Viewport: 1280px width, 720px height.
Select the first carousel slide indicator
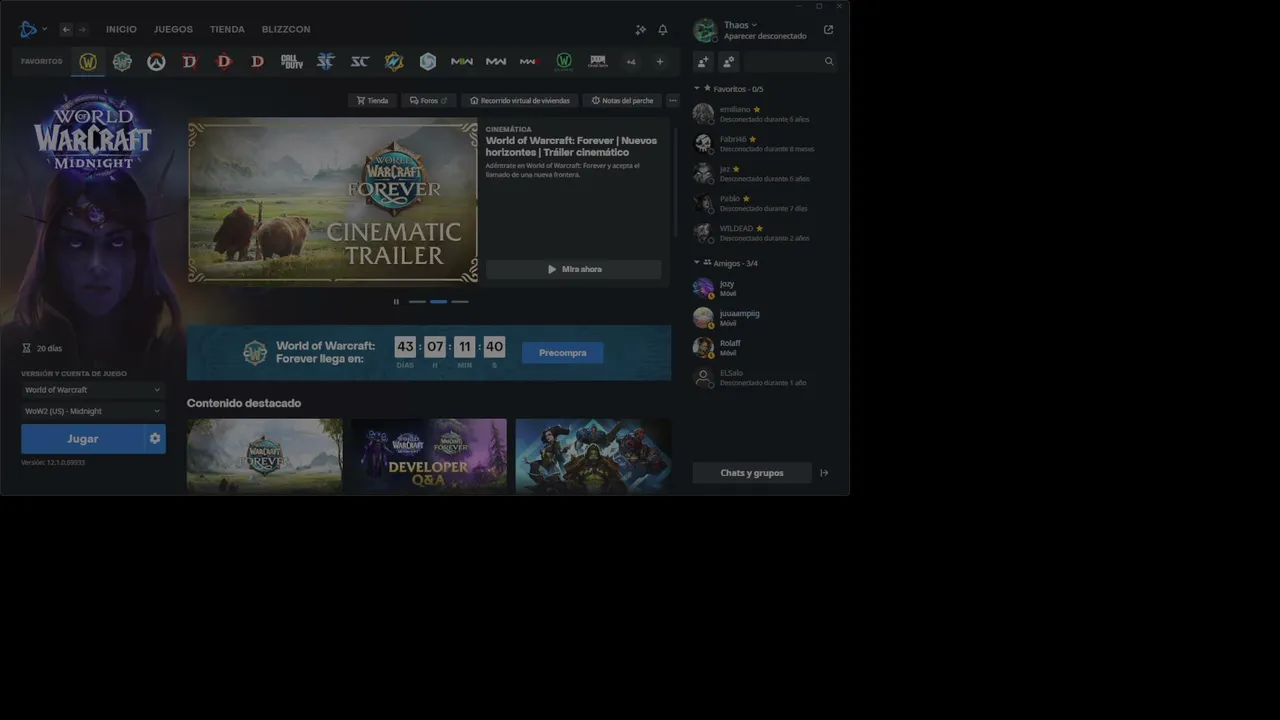[x=417, y=301]
